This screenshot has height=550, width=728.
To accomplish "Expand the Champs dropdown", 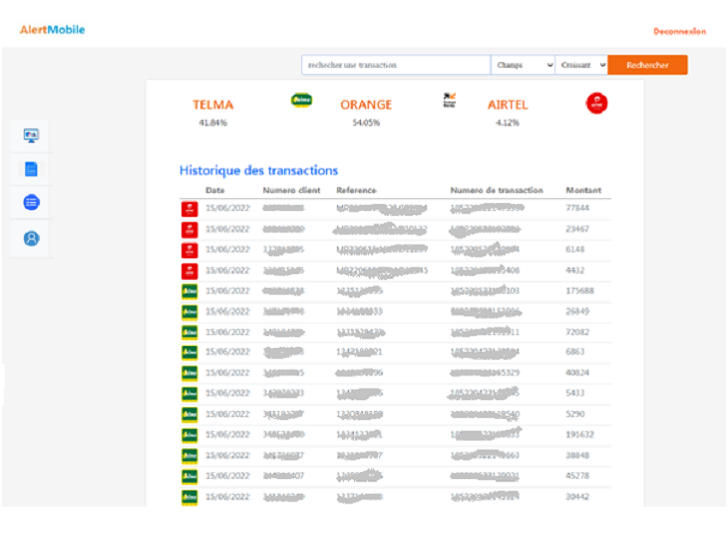I will coord(523,65).
